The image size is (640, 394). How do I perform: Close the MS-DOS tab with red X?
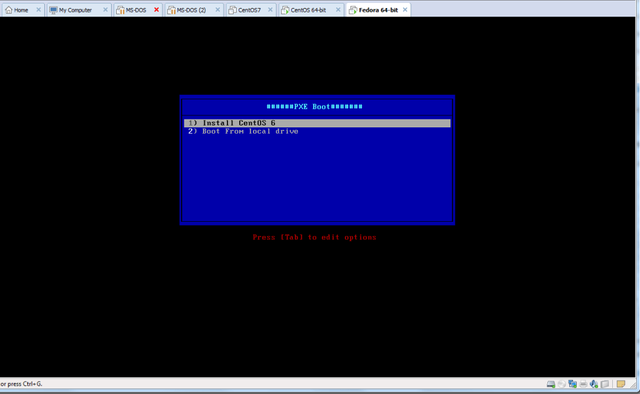coord(156,10)
